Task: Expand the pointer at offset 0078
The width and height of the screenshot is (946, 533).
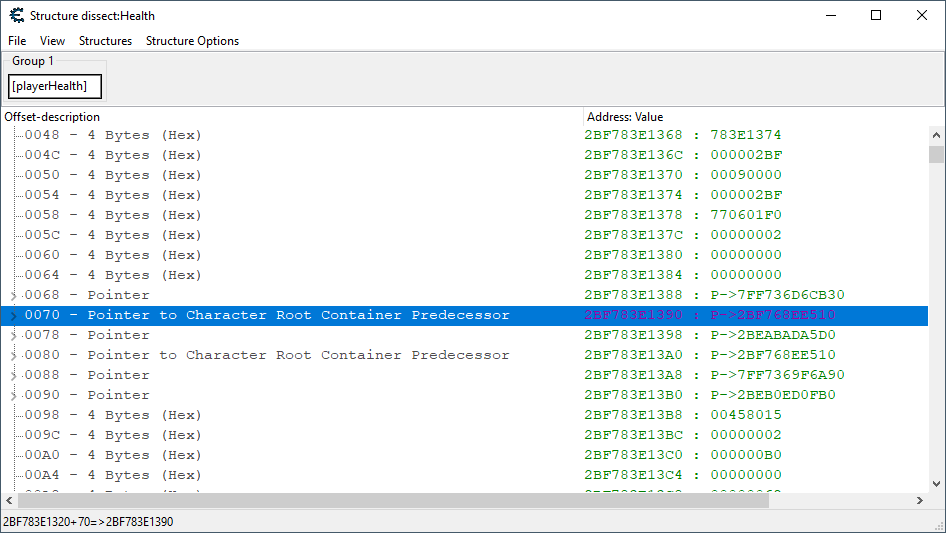Action: coord(13,336)
